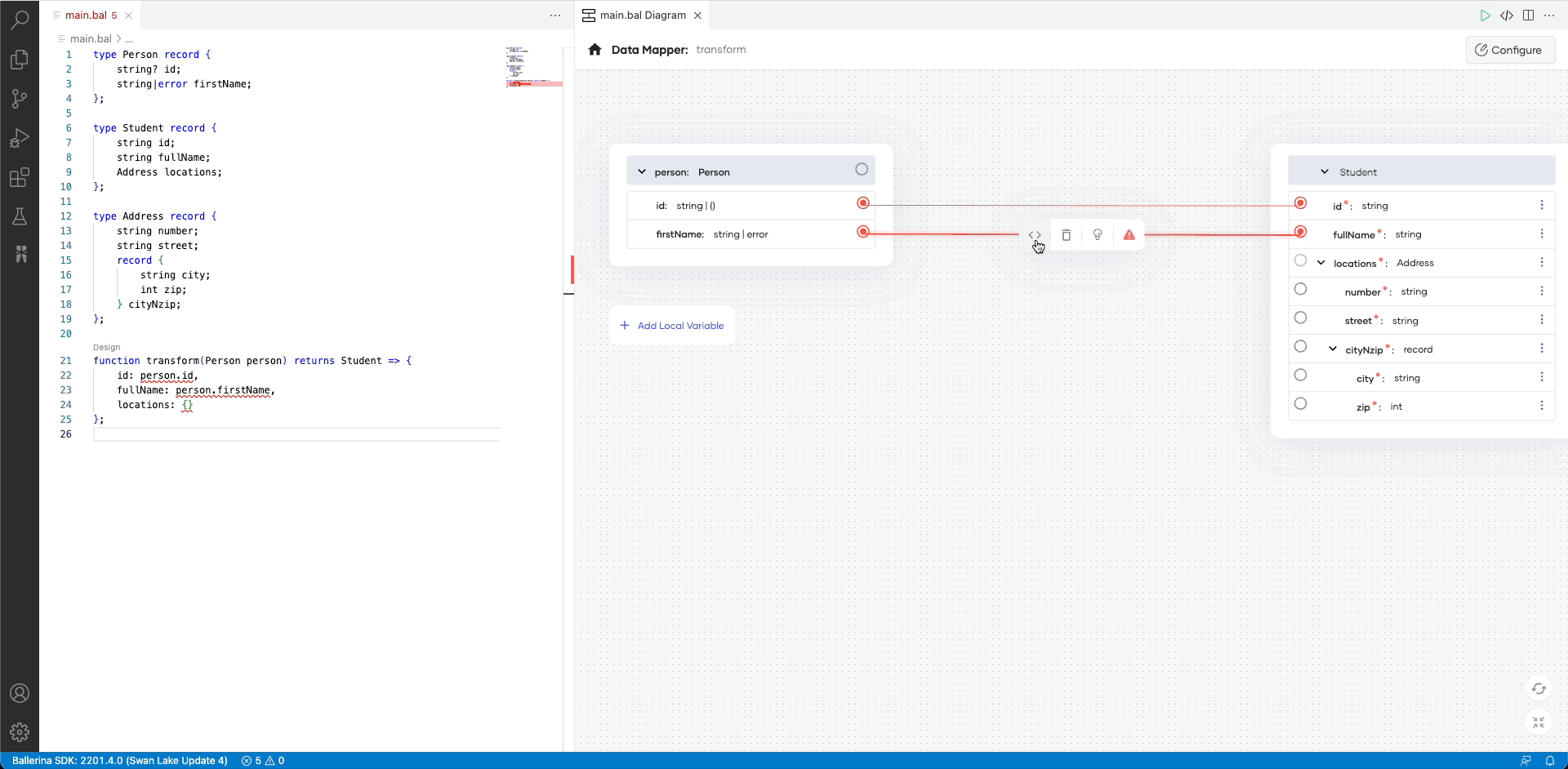Select the person: Person output port circle

[862, 169]
